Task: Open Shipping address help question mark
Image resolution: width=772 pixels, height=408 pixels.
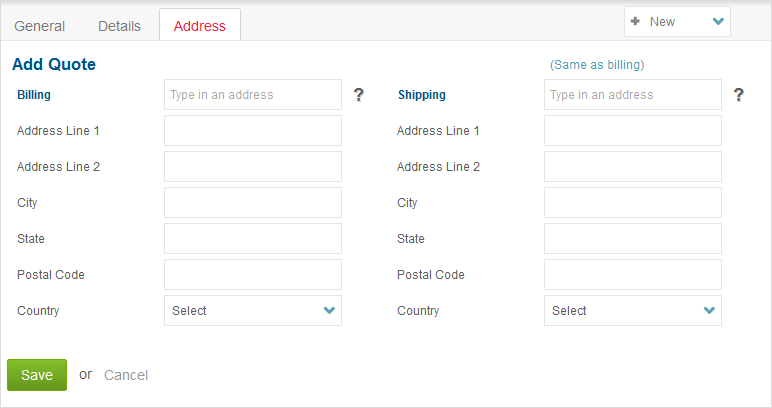Action: [739, 94]
